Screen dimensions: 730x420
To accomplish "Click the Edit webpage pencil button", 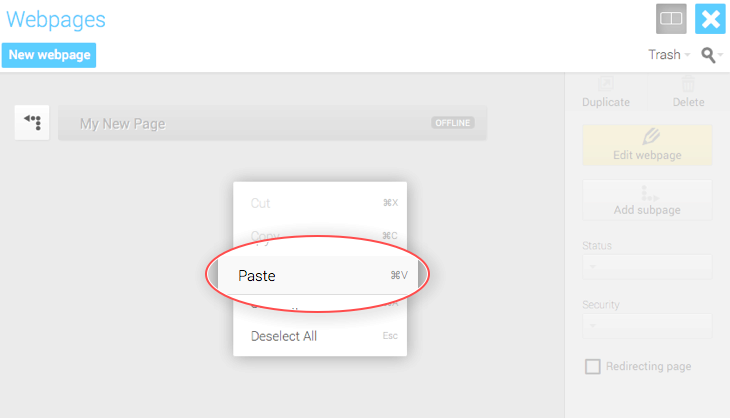I will [647, 145].
